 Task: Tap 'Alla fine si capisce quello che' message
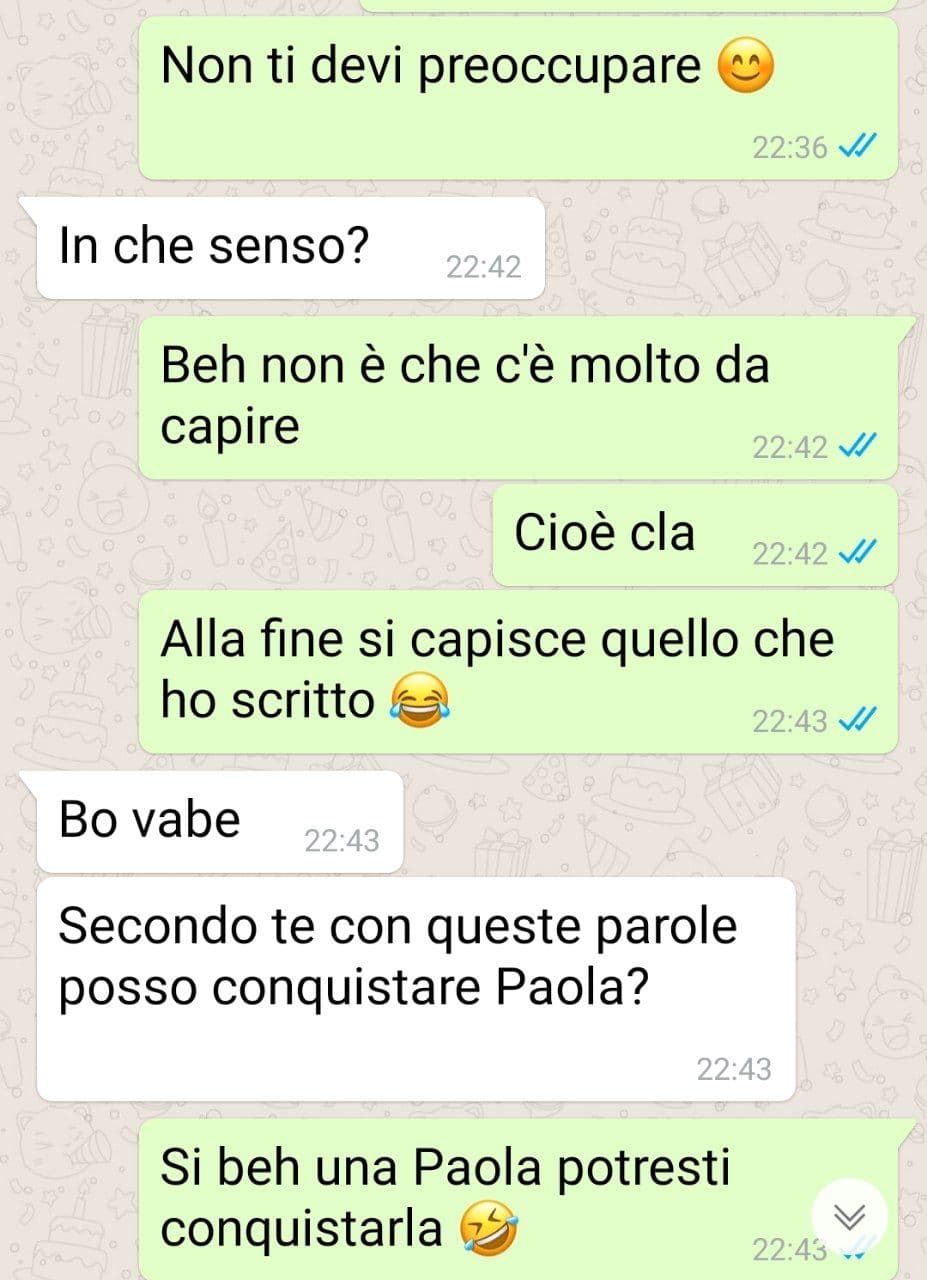[x=497, y=640]
